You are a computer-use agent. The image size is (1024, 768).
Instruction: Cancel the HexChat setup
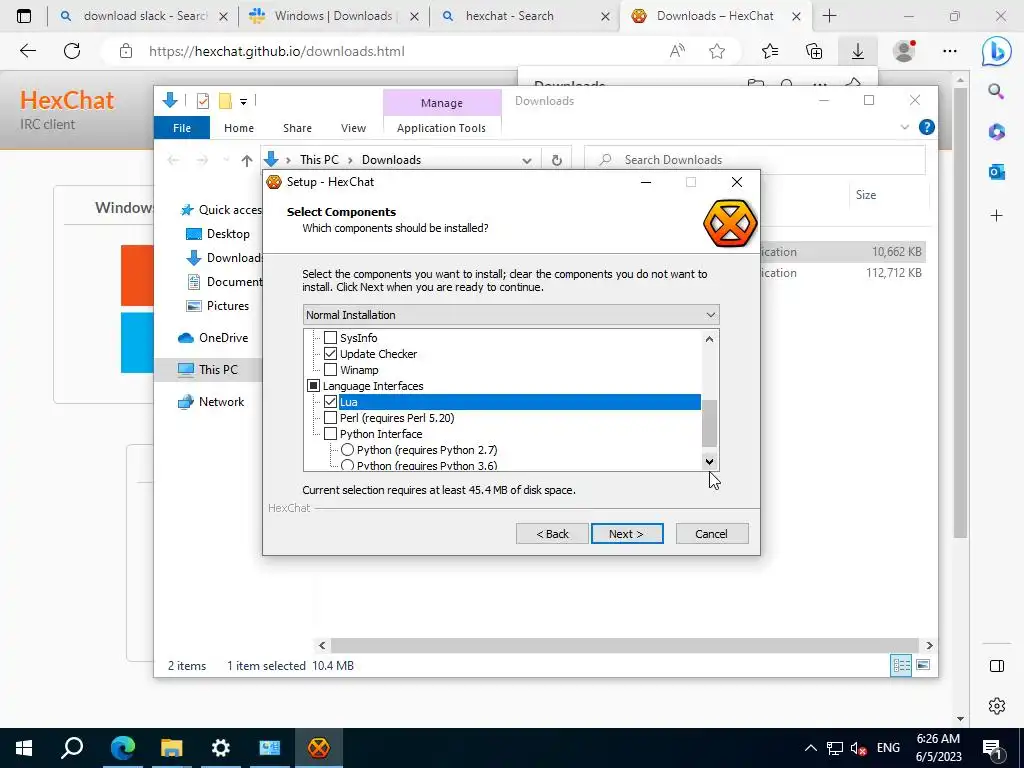[x=712, y=534]
